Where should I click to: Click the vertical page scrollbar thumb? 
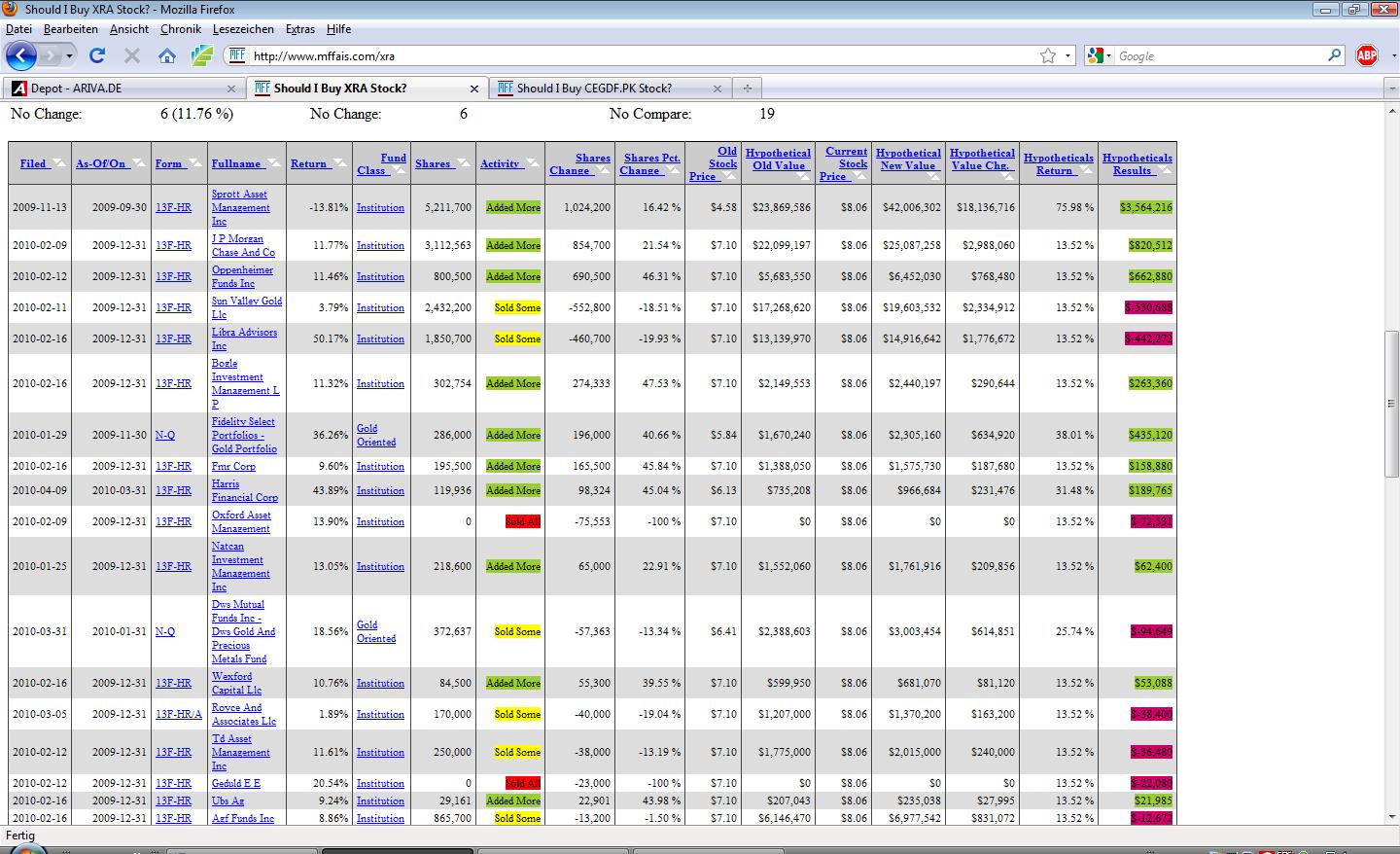click(x=1391, y=404)
